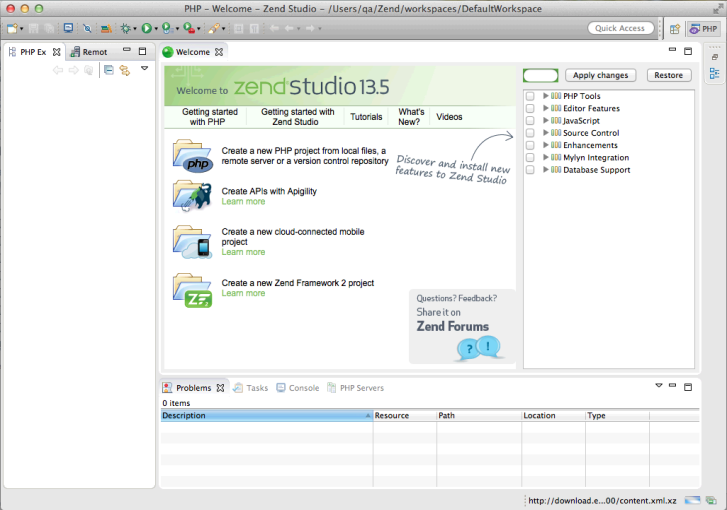Expand the Database Support tree node
The height and width of the screenshot is (510, 727).
(x=546, y=169)
